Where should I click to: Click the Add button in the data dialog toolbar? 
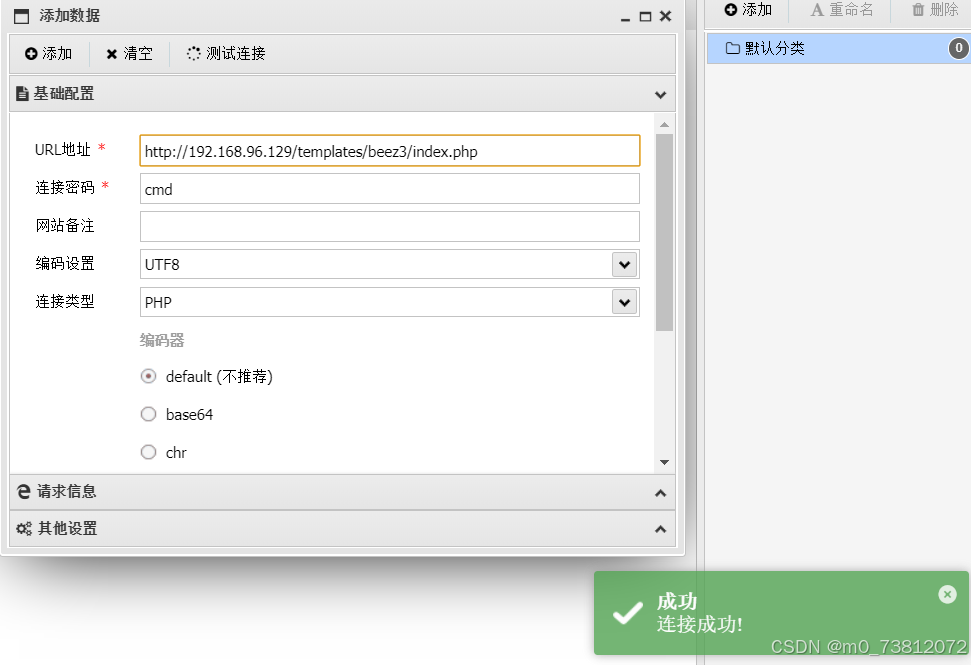coord(49,54)
